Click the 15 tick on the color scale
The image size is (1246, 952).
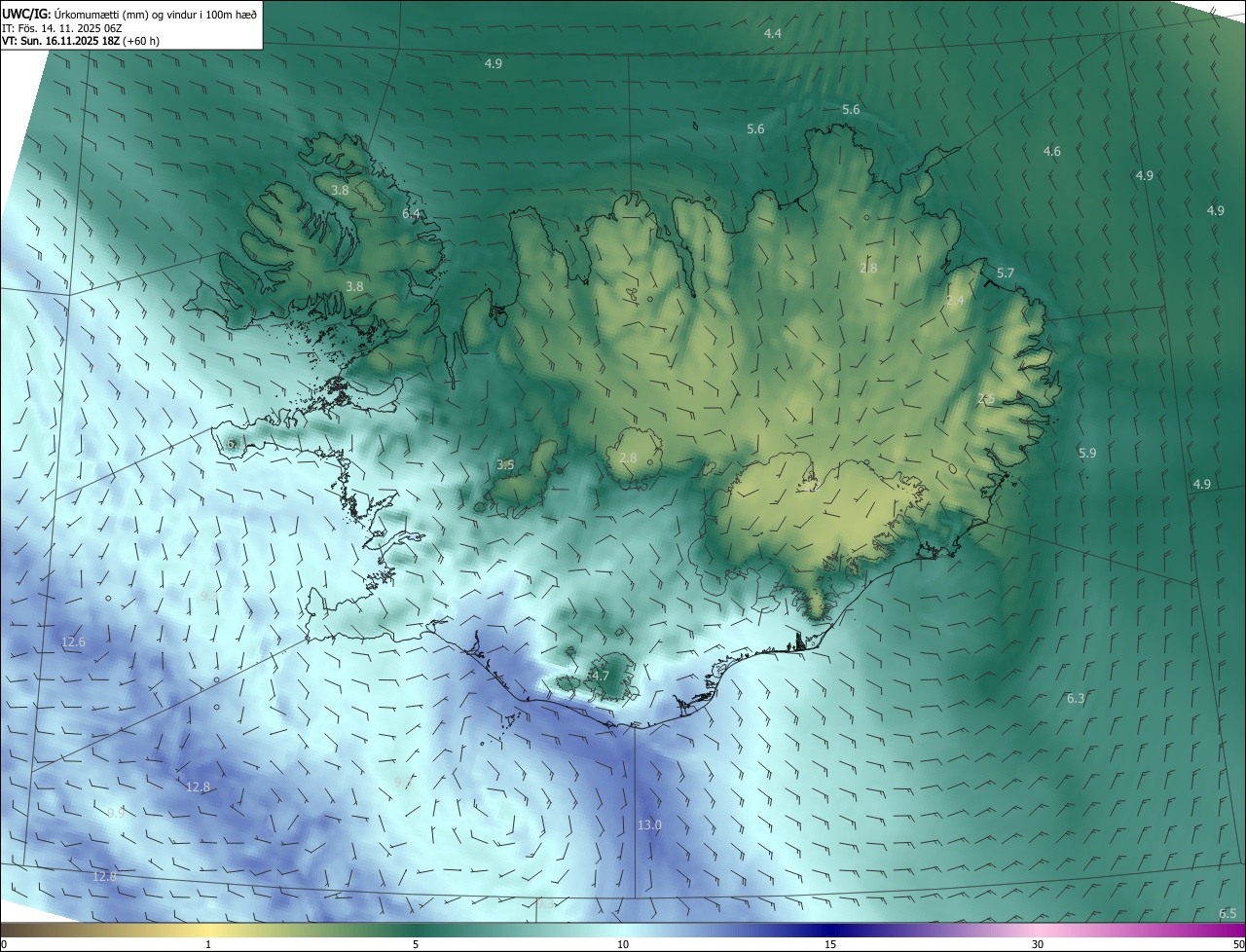(x=830, y=944)
